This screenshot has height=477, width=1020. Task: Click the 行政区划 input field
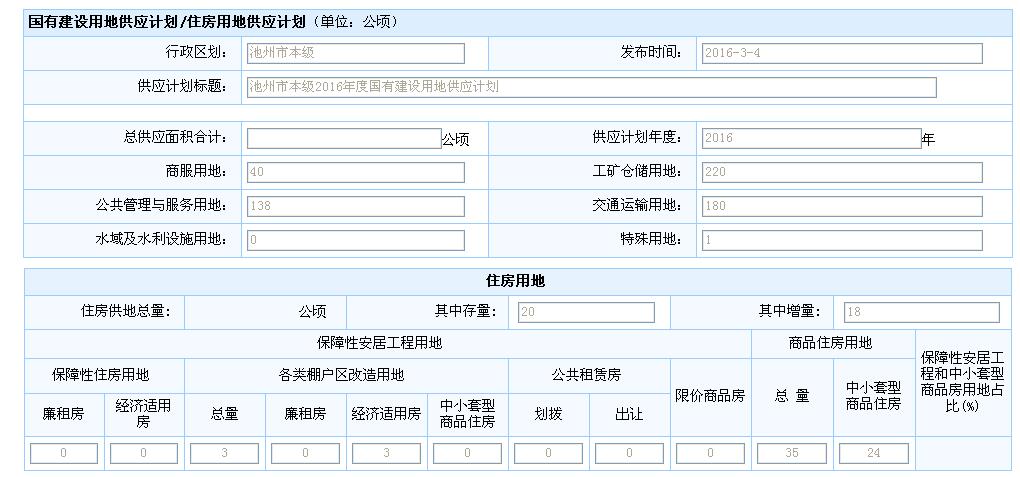(x=355, y=53)
